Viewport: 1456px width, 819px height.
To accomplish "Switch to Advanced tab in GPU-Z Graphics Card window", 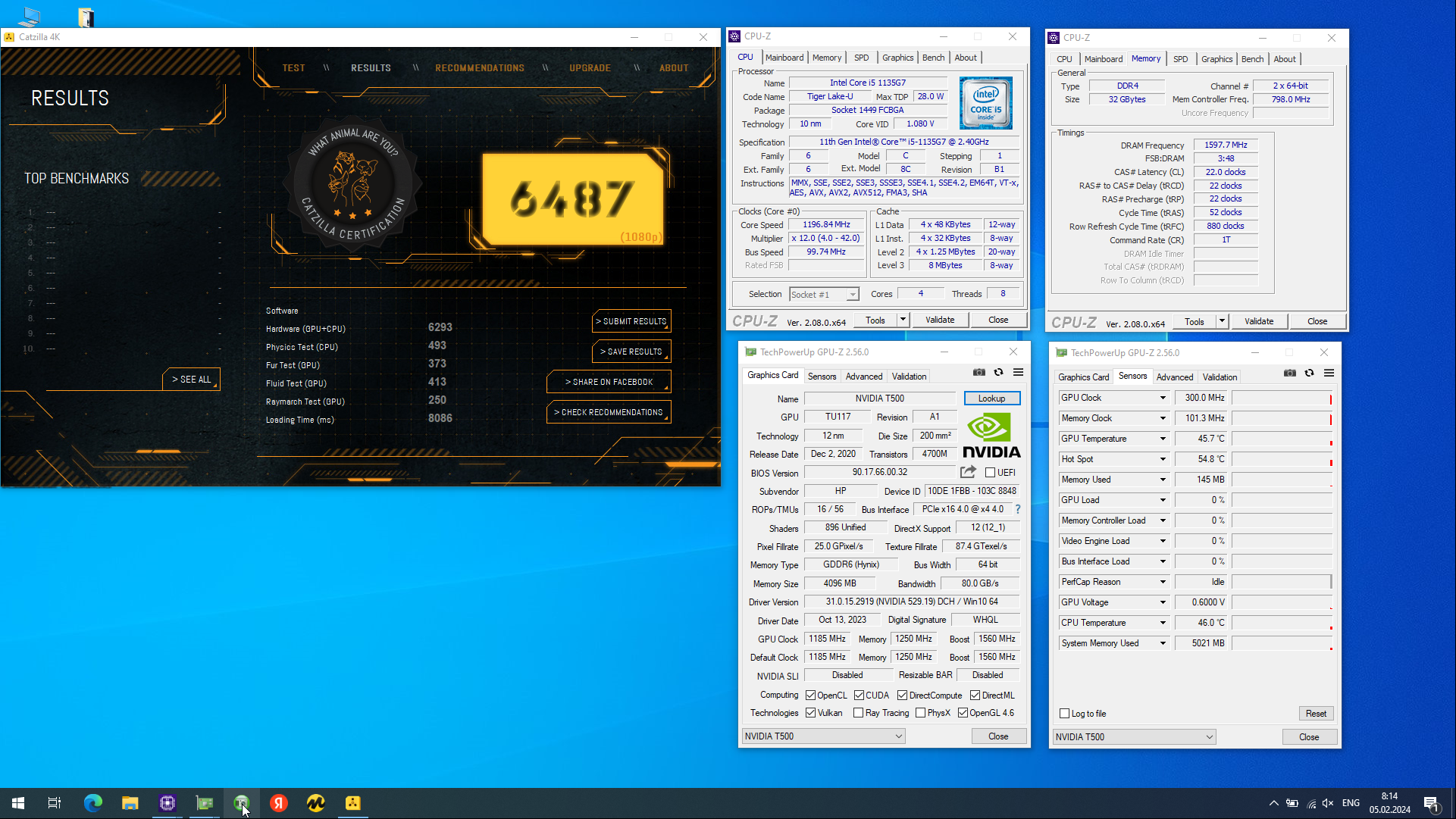I will (864, 377).
